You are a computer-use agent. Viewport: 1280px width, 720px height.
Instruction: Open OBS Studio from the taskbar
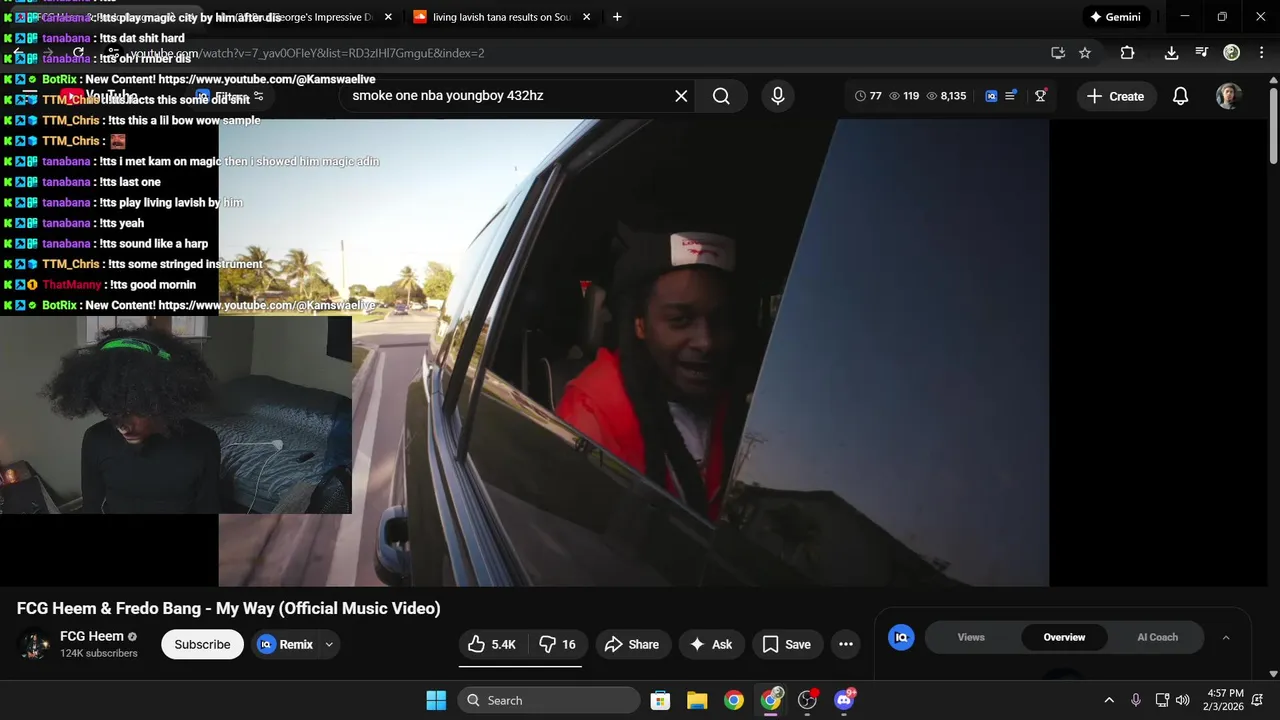pyautogui.click(x=807, y=700)
